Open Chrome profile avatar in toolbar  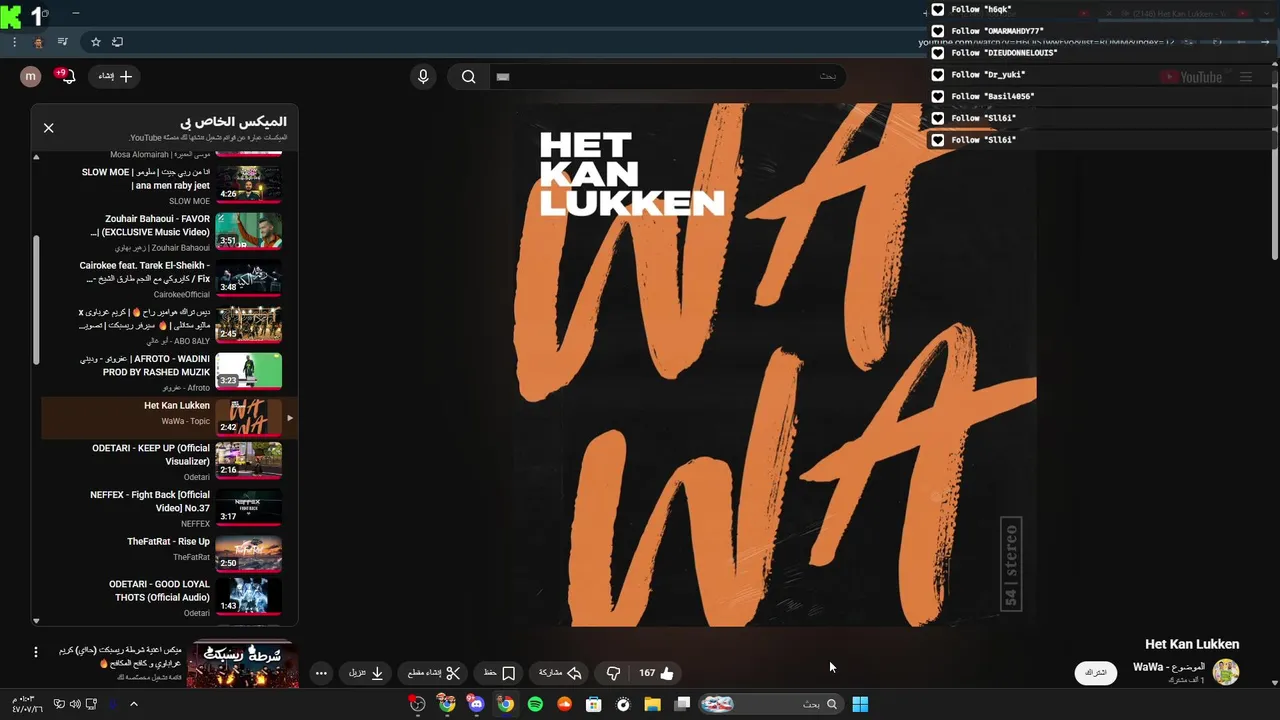[38, 42]
